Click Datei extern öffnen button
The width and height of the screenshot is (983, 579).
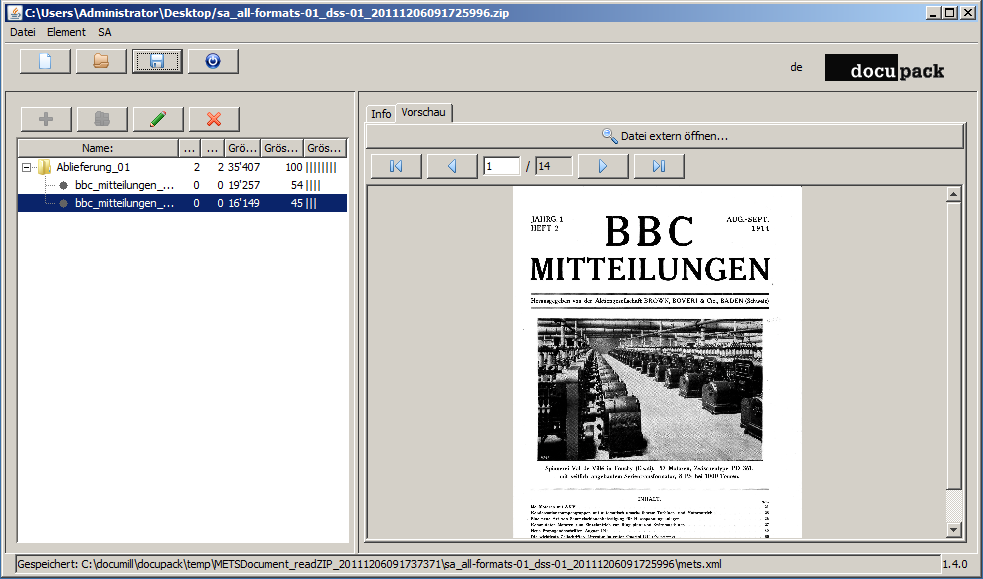point(665,136)
